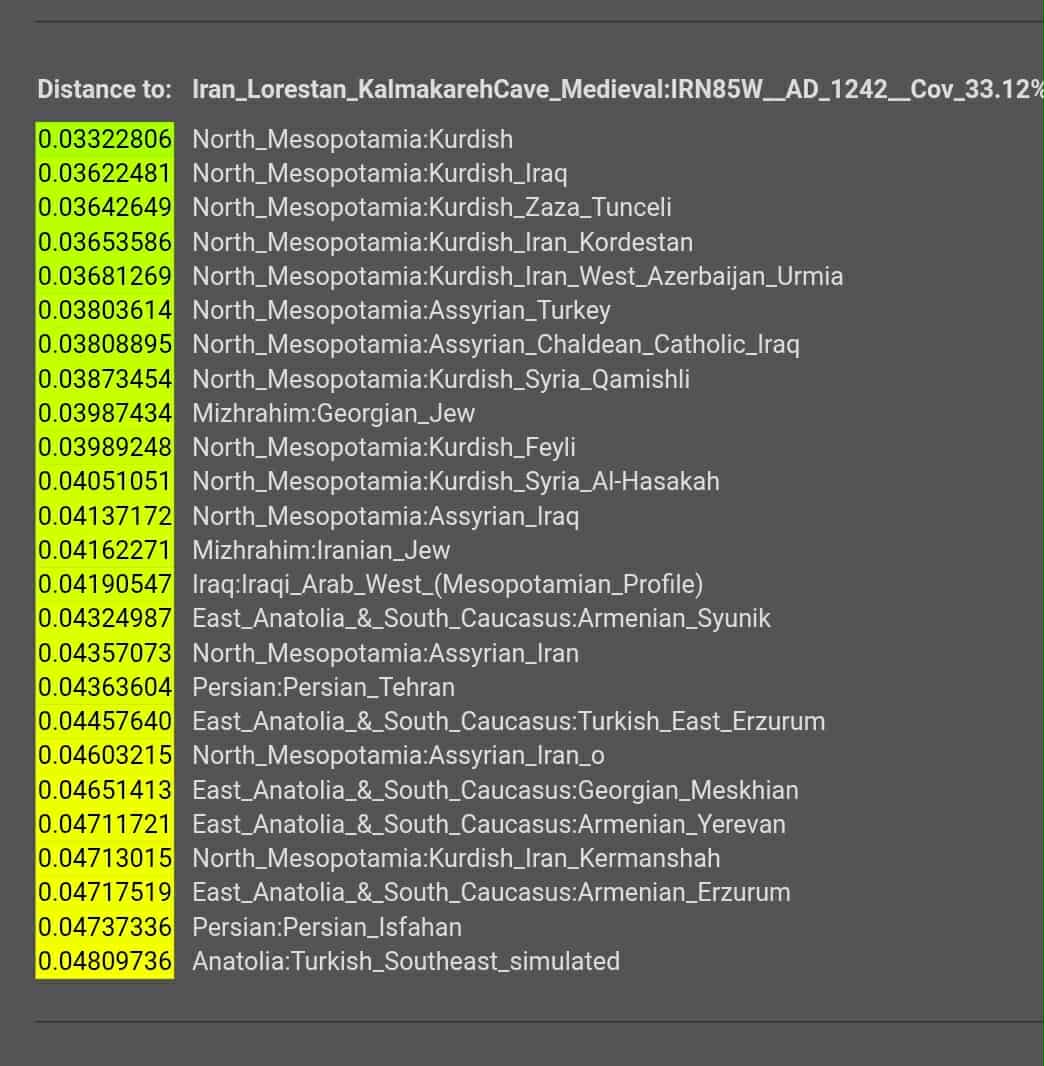
Task: Click distance value 0.04457640
Action: 105,721
